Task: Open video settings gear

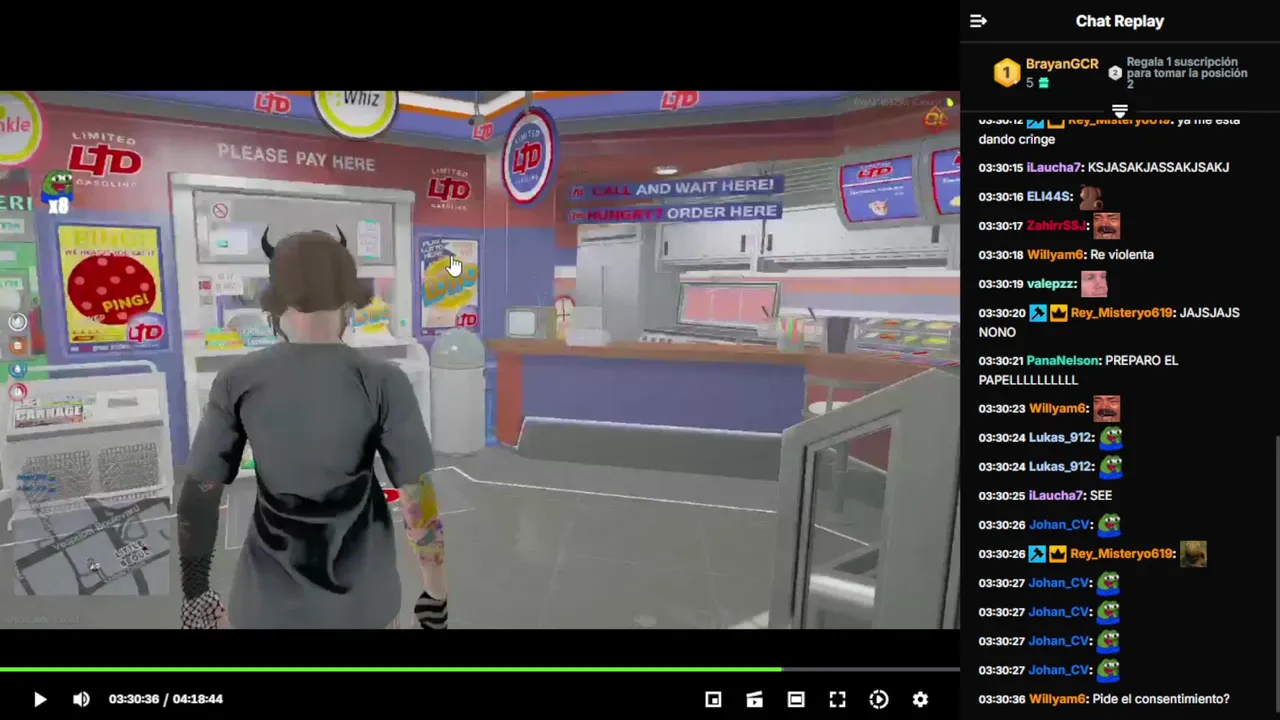Action: tap(920, 699)
